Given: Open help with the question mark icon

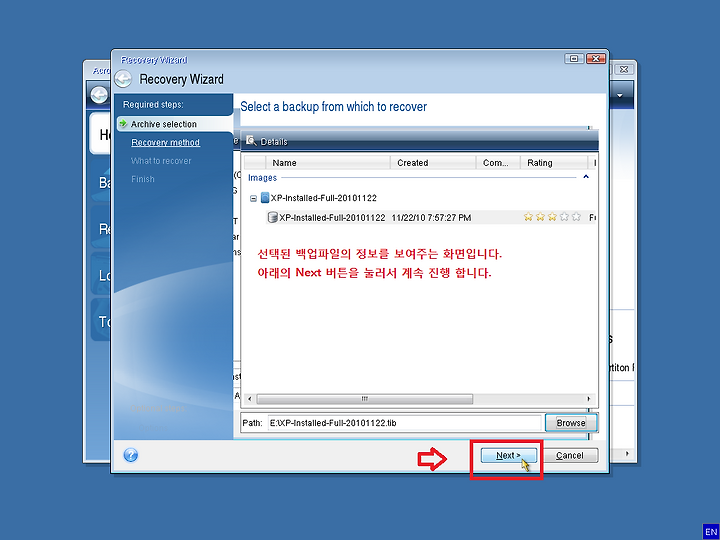Looking at the screenshot, I should coord(131,455).
